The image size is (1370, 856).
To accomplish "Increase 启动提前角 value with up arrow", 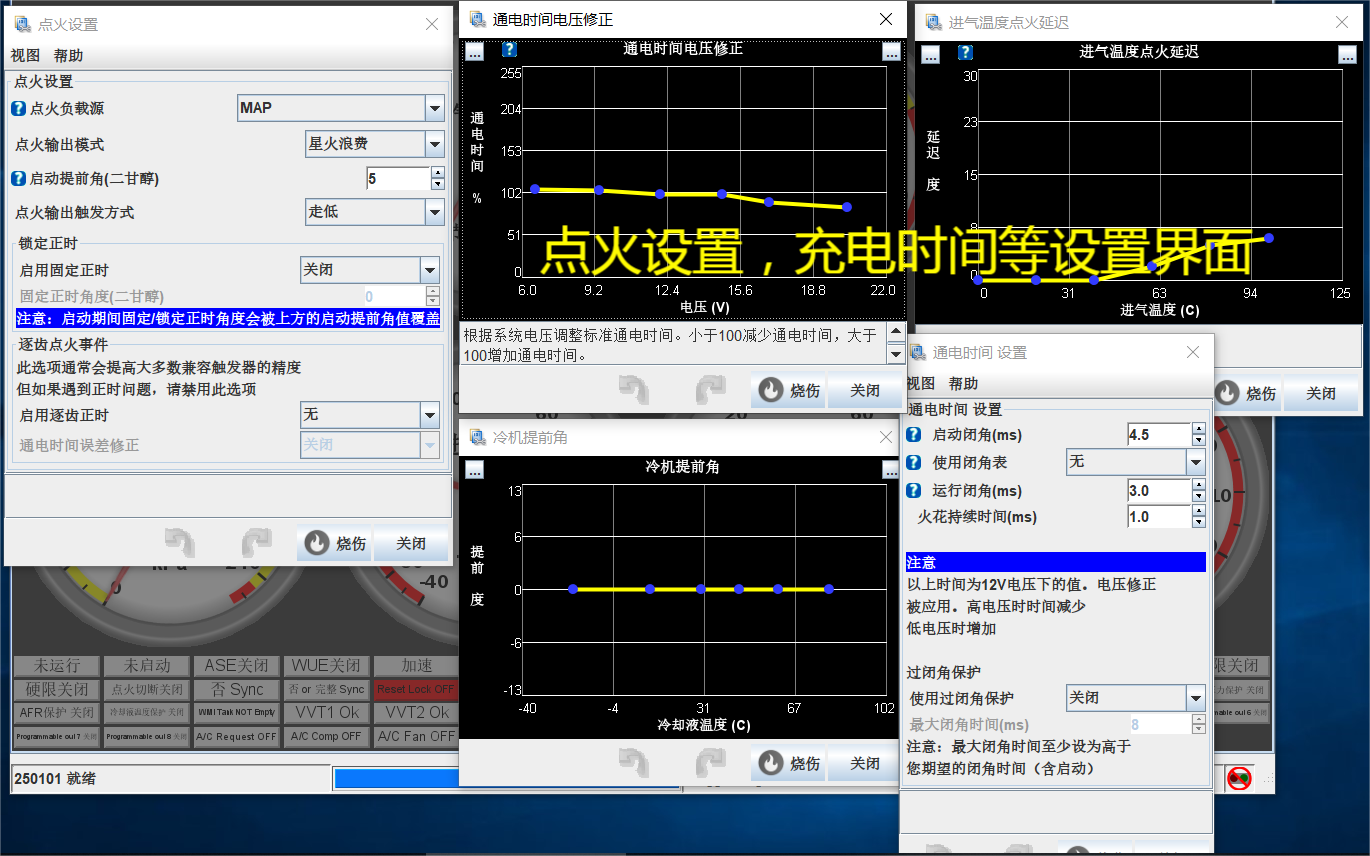I will point(437,172).
